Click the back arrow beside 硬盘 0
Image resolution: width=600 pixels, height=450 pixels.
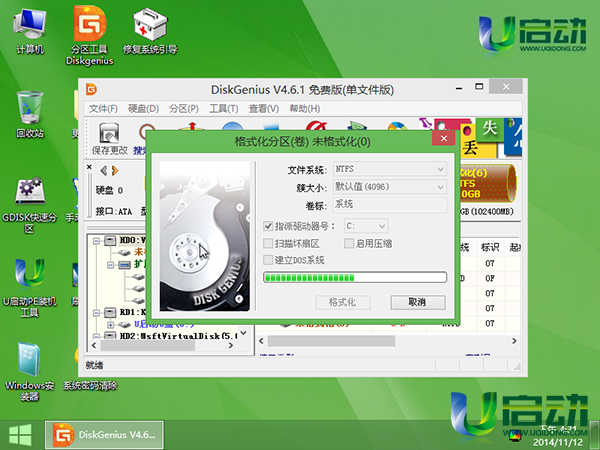(103, 171)
